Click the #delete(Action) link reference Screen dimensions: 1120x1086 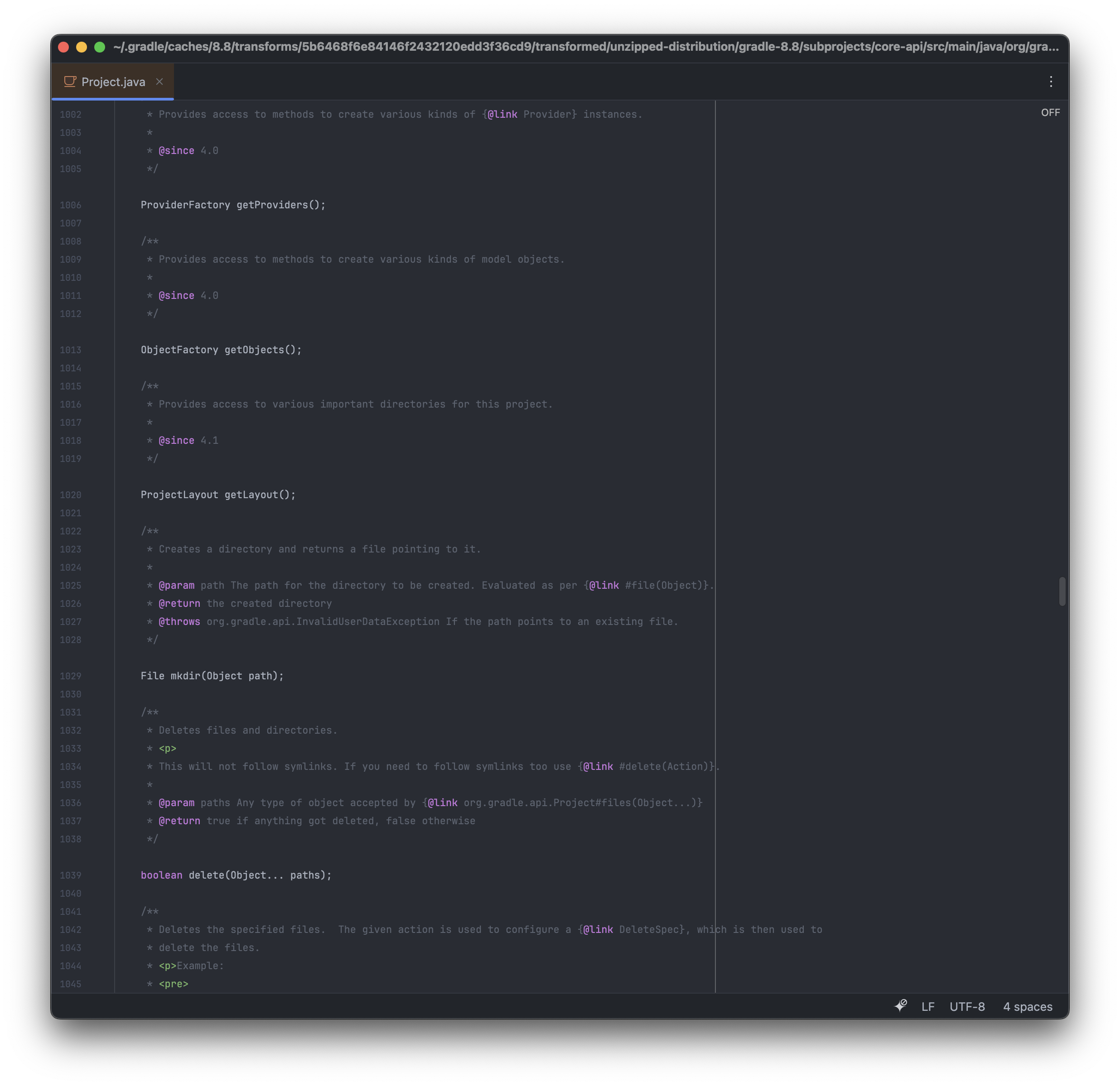click(663, 767)
